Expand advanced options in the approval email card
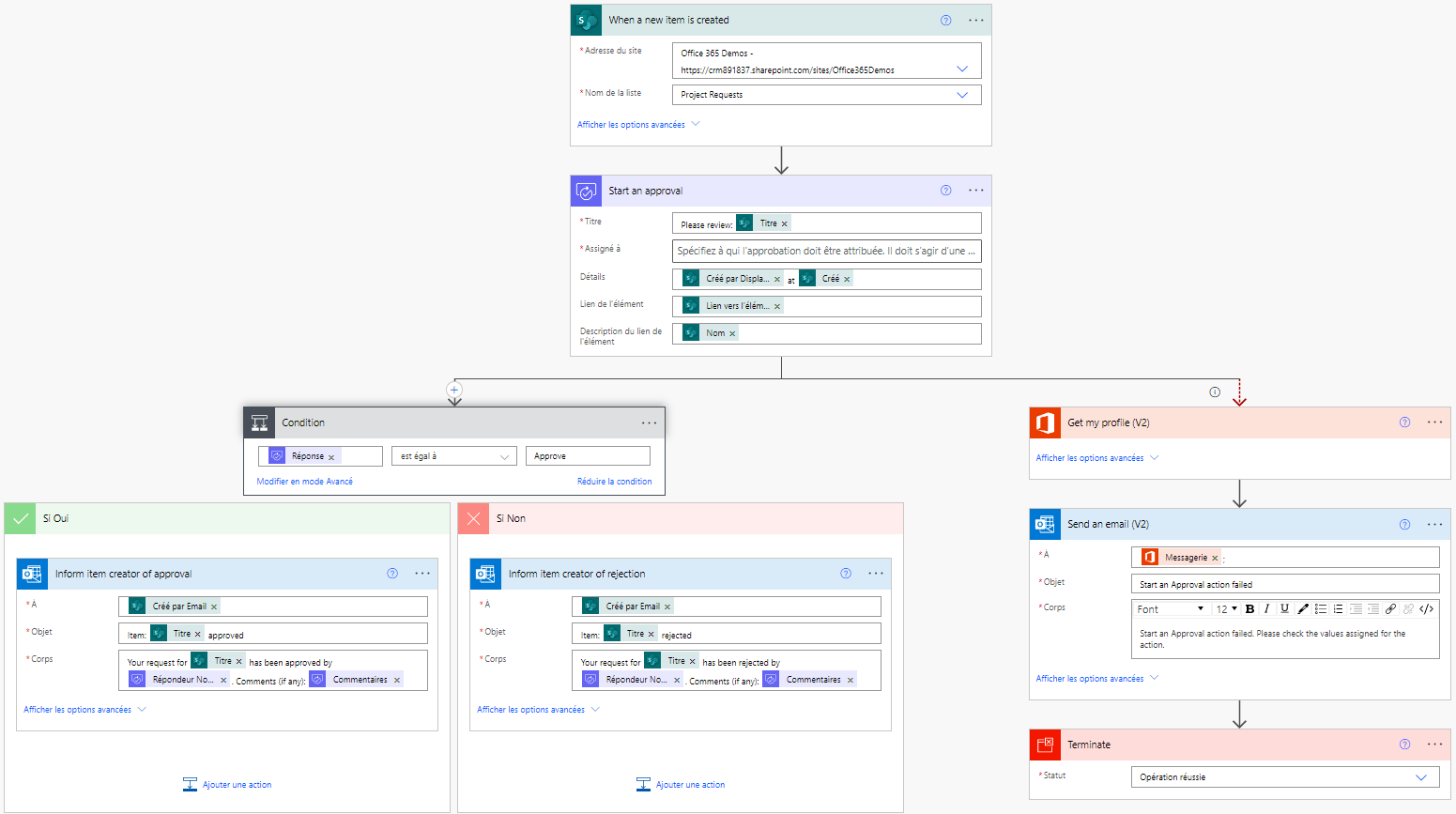 [84, 710]
